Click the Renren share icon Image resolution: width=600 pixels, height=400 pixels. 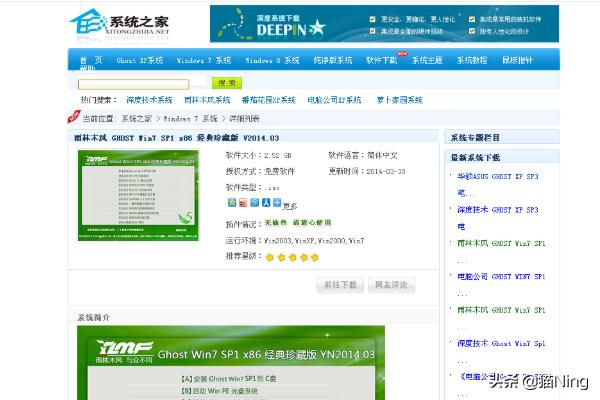coord(265,203)
